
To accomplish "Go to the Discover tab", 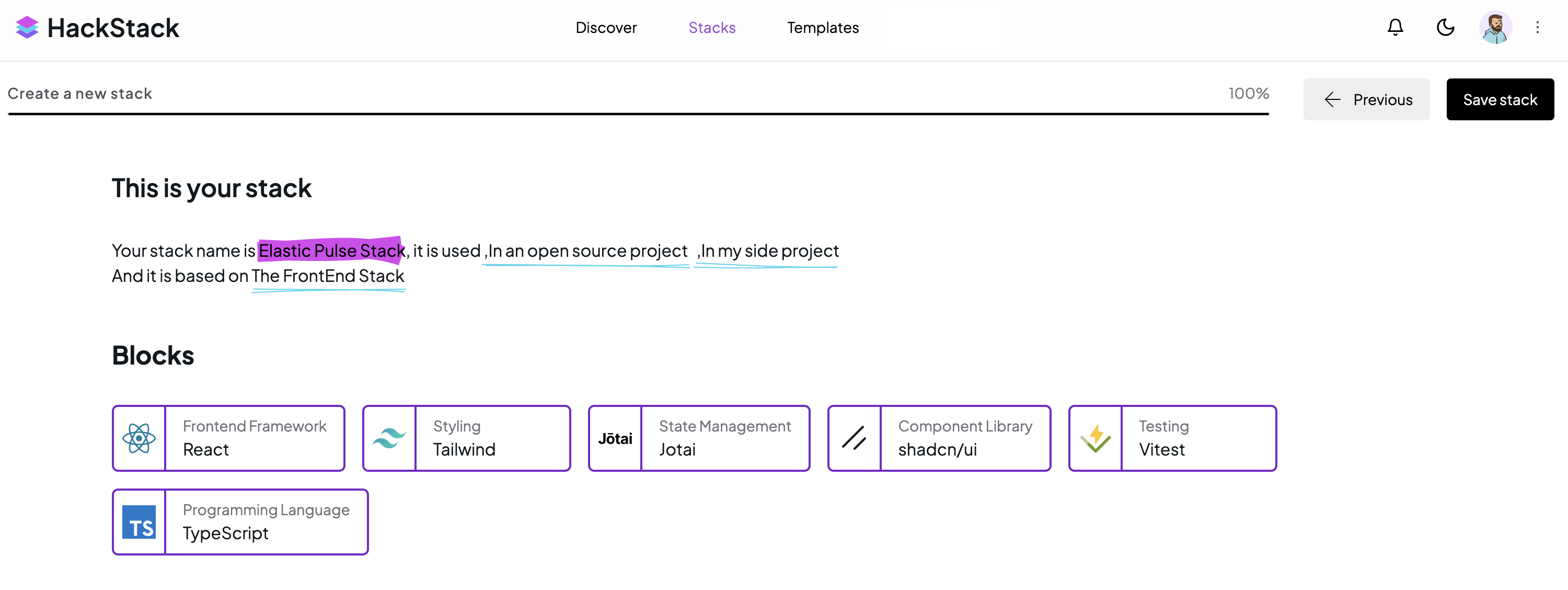I will 606,27.
